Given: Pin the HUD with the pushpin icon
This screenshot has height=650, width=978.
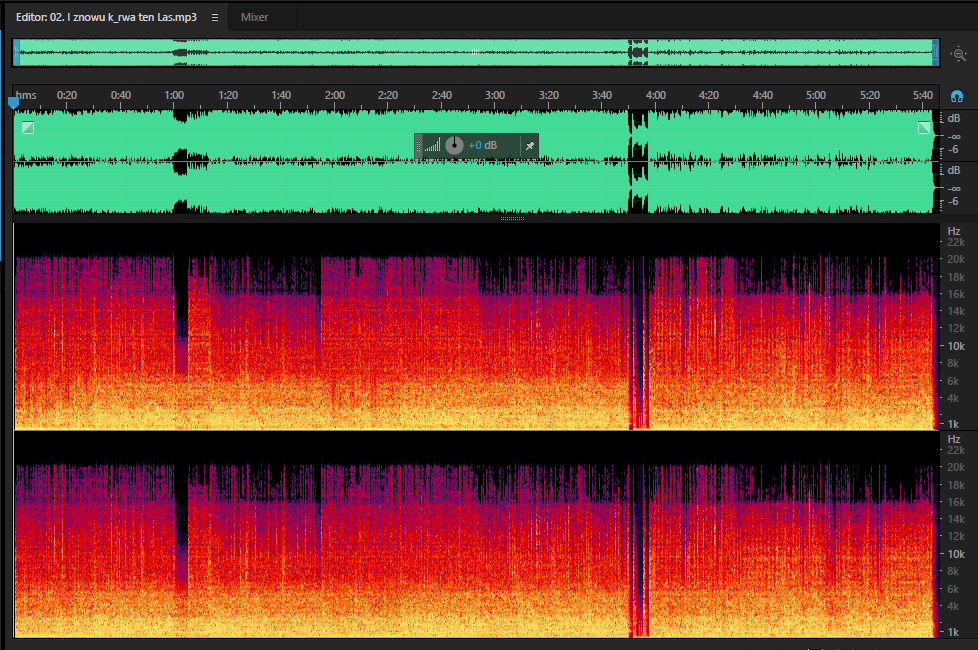Looking at the screenshot, I should 530,146.
